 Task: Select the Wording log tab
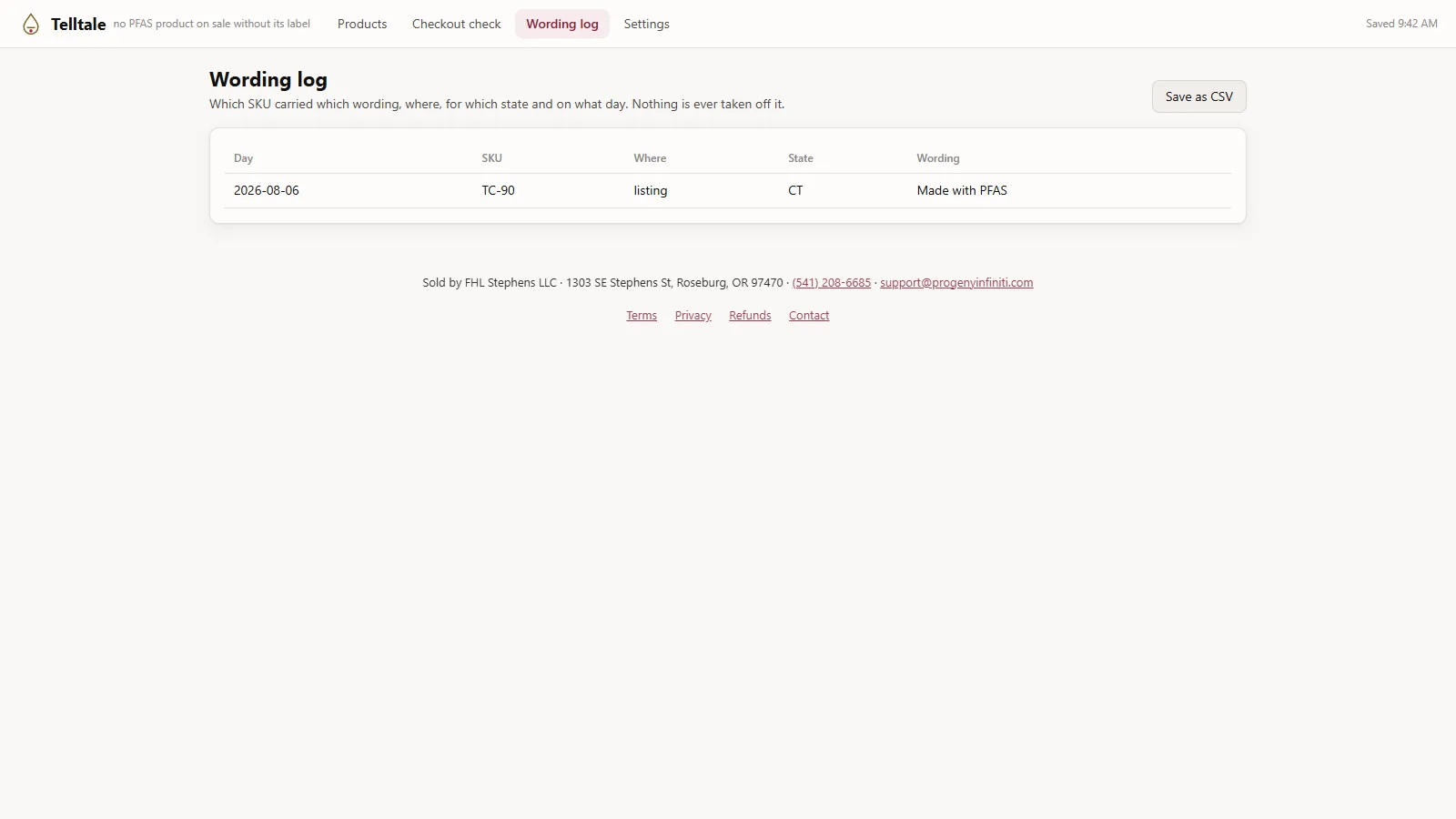(x=562, y=24)
